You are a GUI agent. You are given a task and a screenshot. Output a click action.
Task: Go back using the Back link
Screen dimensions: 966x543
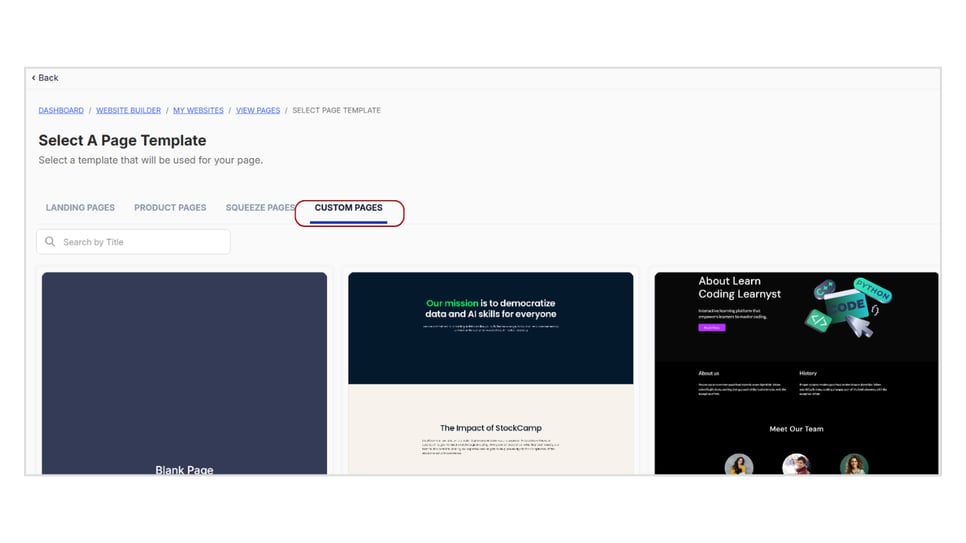[x=45, y=78]
